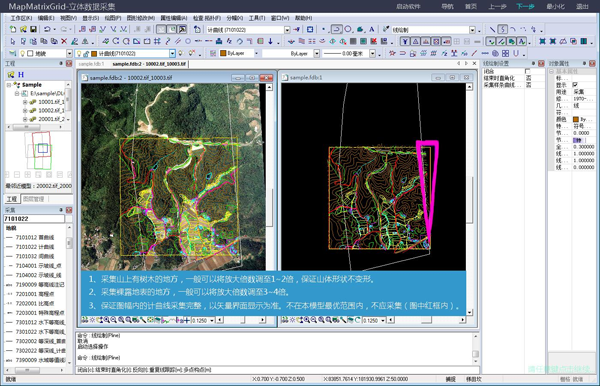Screen dimensions: 600x386
Task: Click the 下一步 button in header
Action: pyautogui.click(x=525, y=7)
